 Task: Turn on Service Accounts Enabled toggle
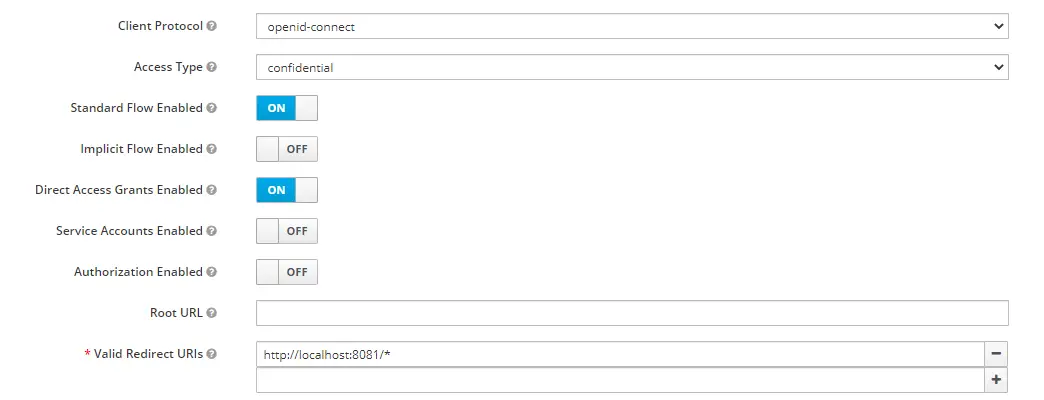coord(287,231)
